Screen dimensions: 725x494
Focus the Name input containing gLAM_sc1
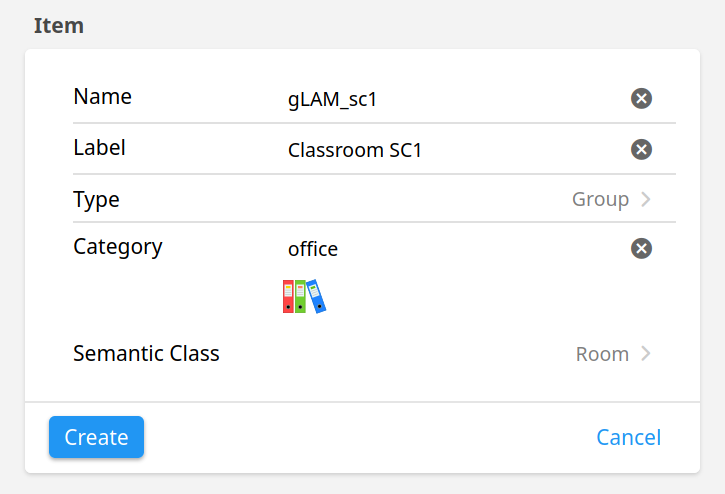(x=455, y=99)
